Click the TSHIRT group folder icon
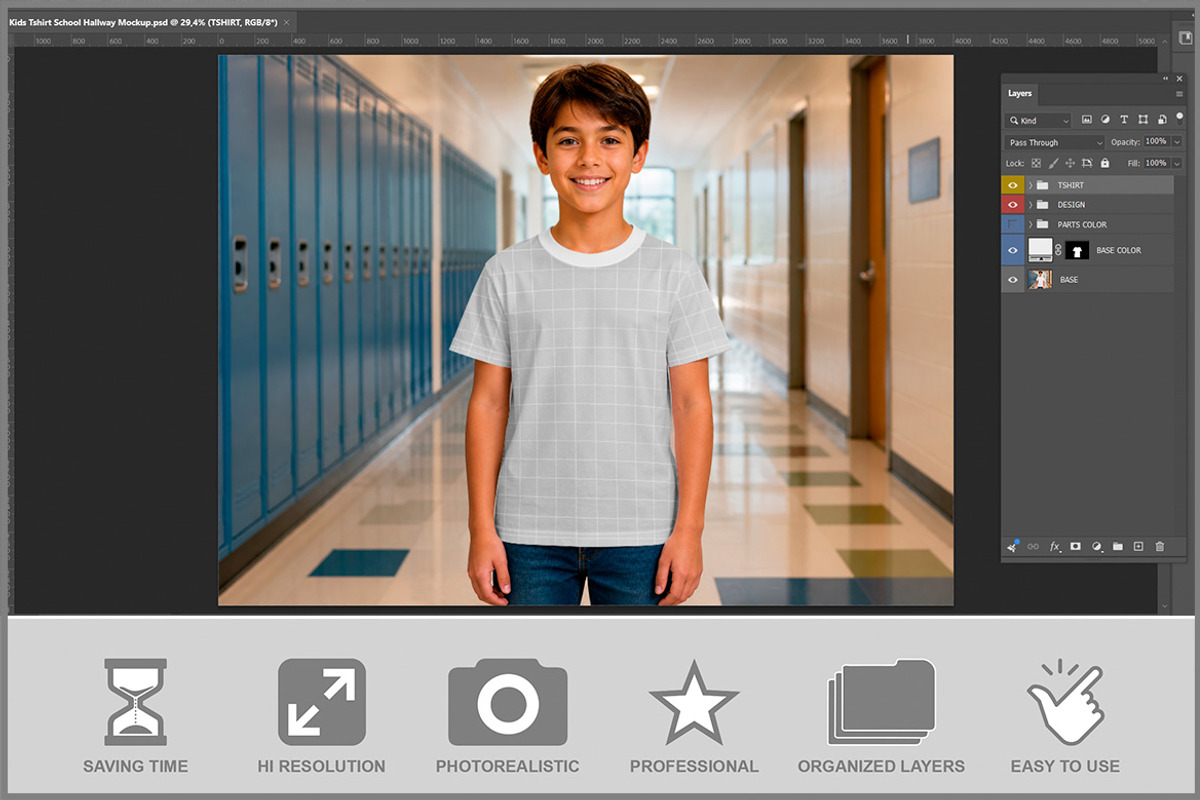This screenshot has height=800, width=1200. tap(1043, 185)
